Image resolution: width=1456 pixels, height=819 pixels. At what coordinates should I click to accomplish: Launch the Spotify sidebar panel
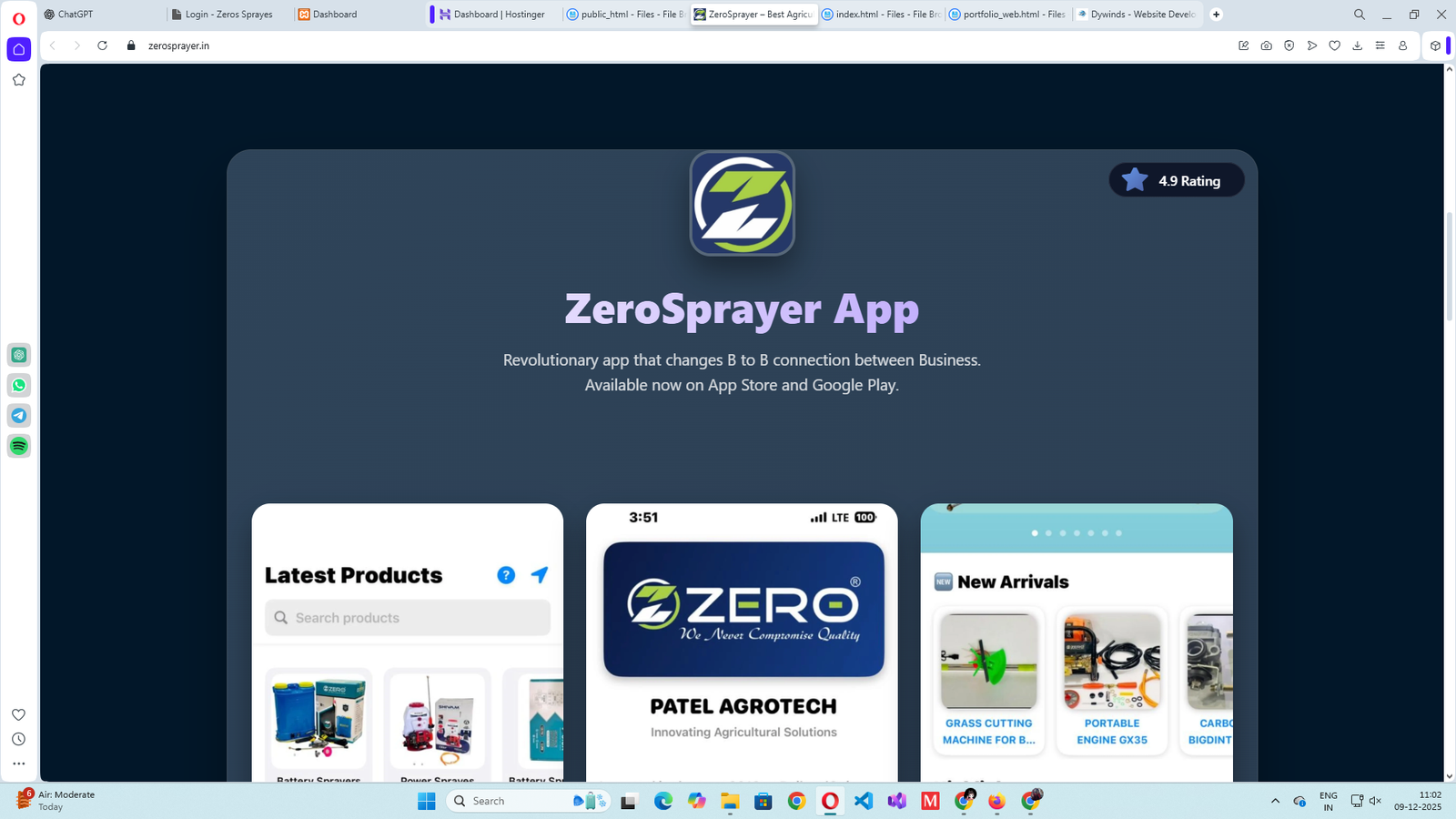[19, 446]
